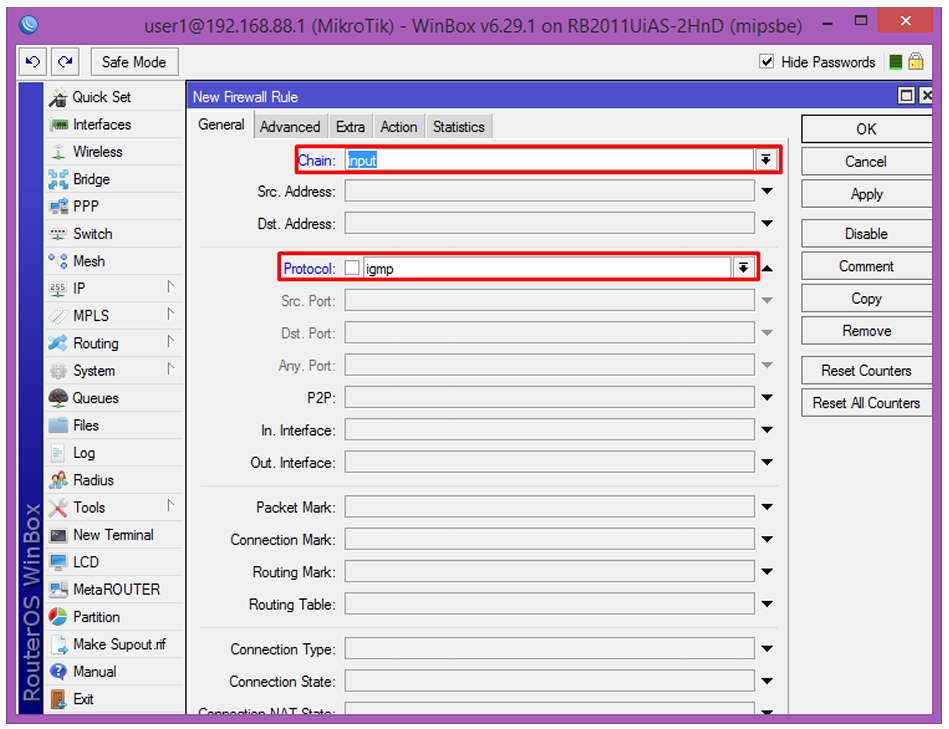This screenshot has width=949, height=729.
Task: Click the Reset All Counters button
Action: (866, 403)
